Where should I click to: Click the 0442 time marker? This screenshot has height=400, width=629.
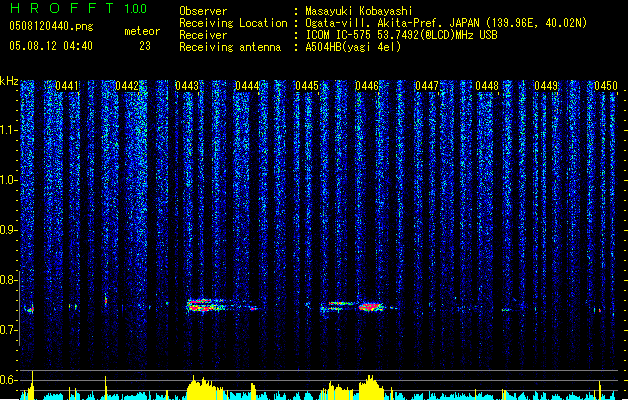click(x=127, y=86)
